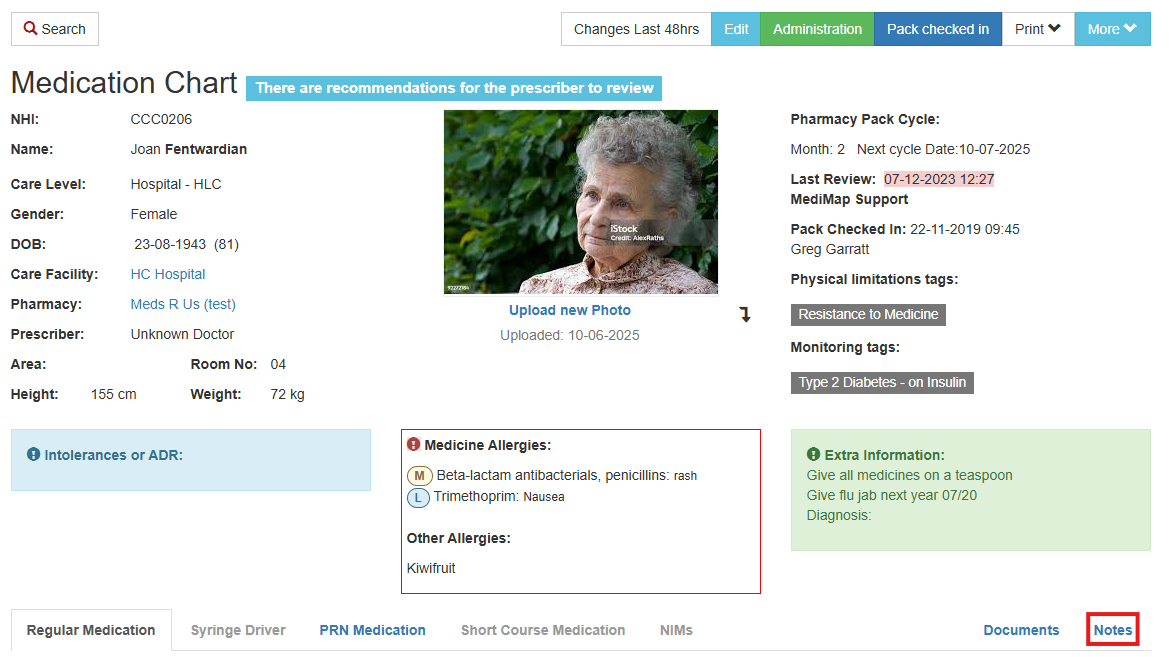1169x657 pixels.
Task: Click the patient photo thumbnail
Action: coord(580,202)
